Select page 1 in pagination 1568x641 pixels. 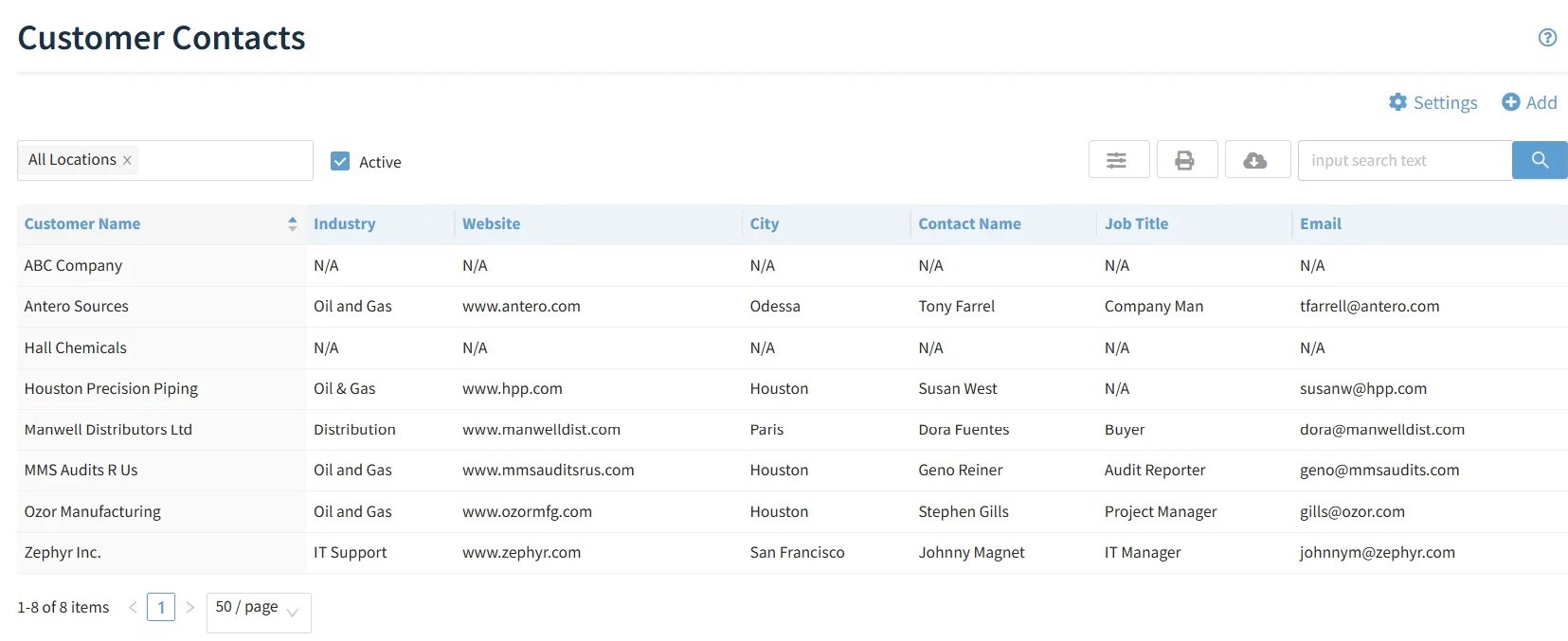coord(161,607)
